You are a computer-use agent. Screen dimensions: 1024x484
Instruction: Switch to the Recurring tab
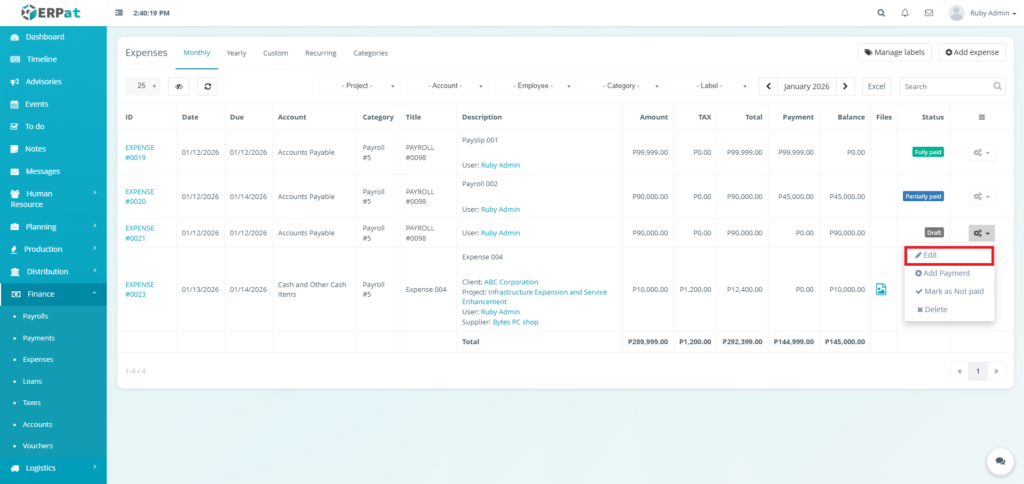pos(320,52)
